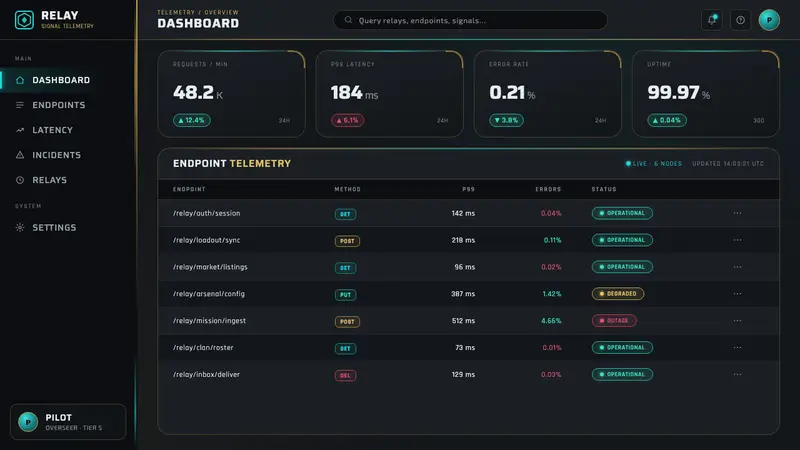Open the Pilot user card
The image size is (800, 450).
(x=68, y=422)
